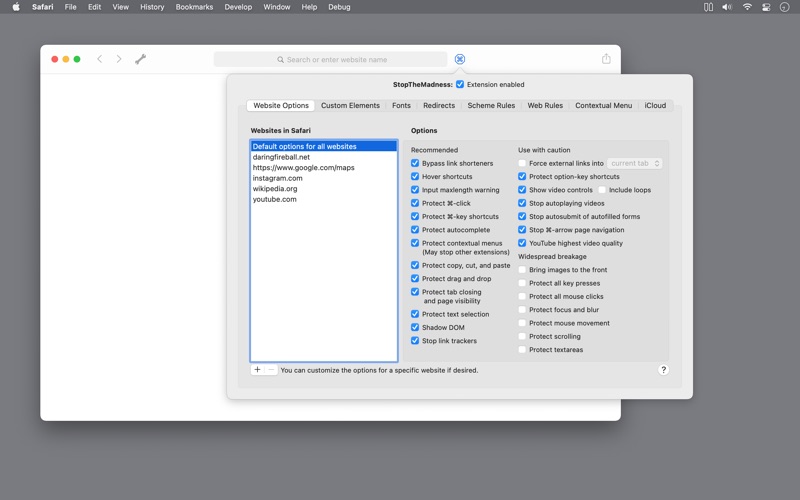Uncheck Protect copy, cut, and paste
Viewport: 800px width, 500px height.
(x=415, y=265)
